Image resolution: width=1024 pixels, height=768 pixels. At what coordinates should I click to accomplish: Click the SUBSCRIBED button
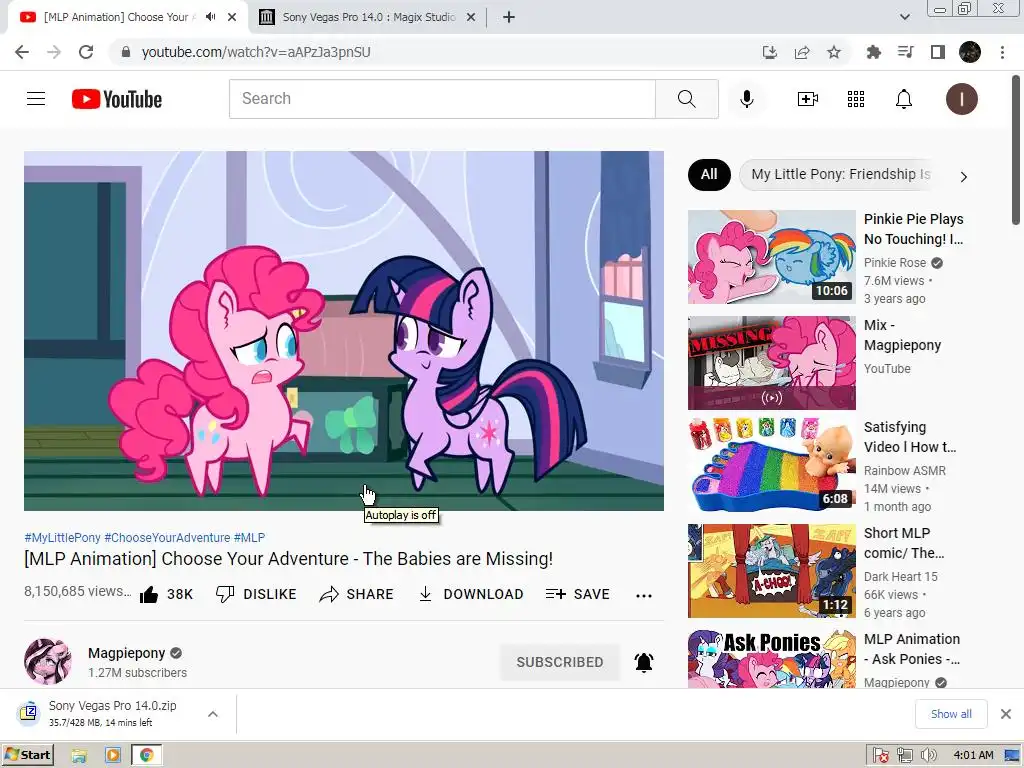point(560,662)
